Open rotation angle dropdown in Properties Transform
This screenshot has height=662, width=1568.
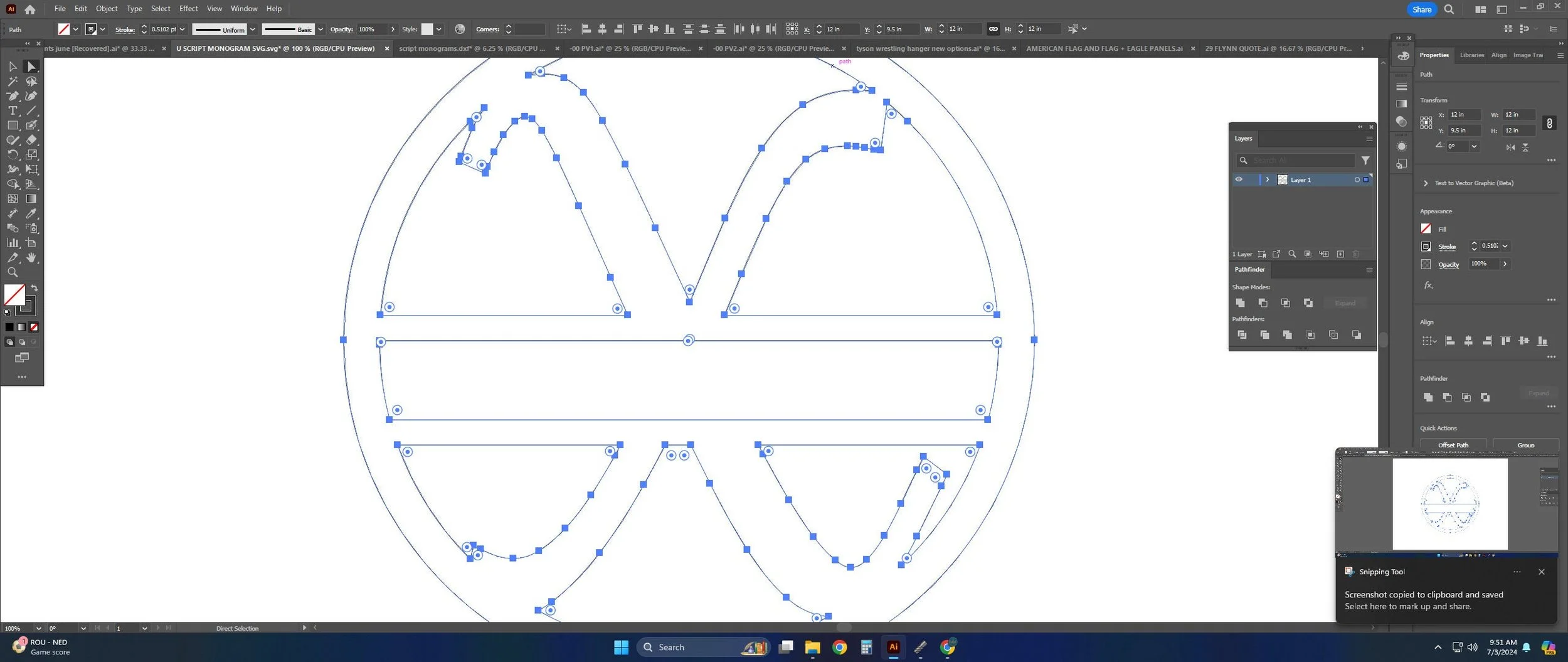[1475, 146]
